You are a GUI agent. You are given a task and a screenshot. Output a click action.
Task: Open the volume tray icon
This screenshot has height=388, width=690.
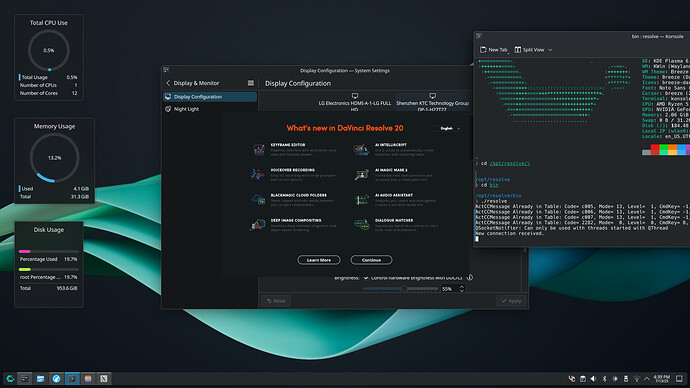click(x=593, y=378)
